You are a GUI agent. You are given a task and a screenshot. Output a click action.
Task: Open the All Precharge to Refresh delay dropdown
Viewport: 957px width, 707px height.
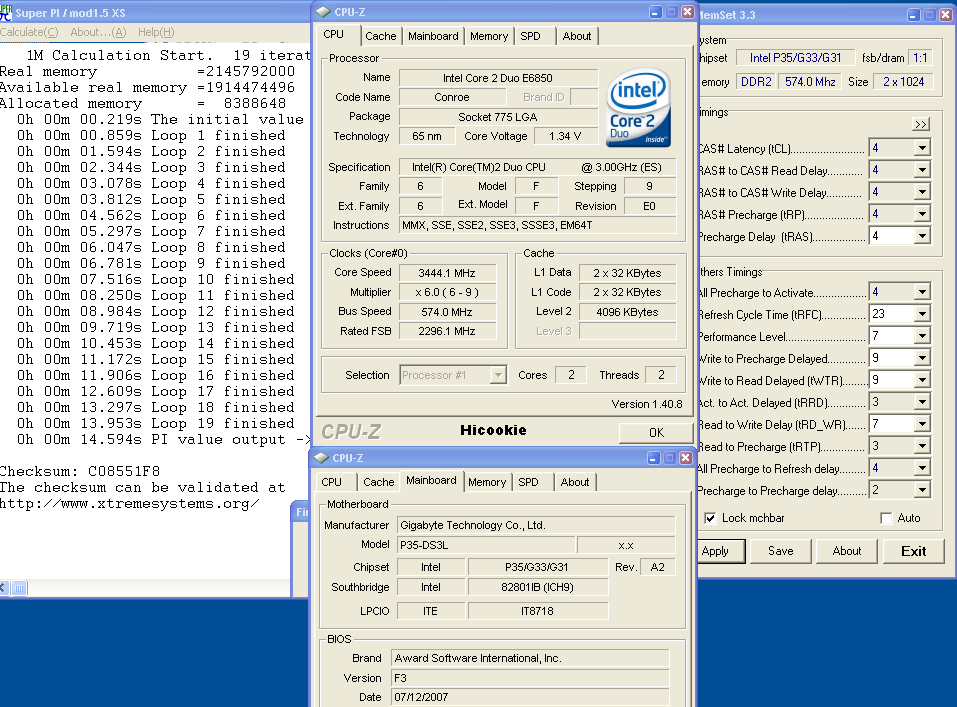click(922, 468)
